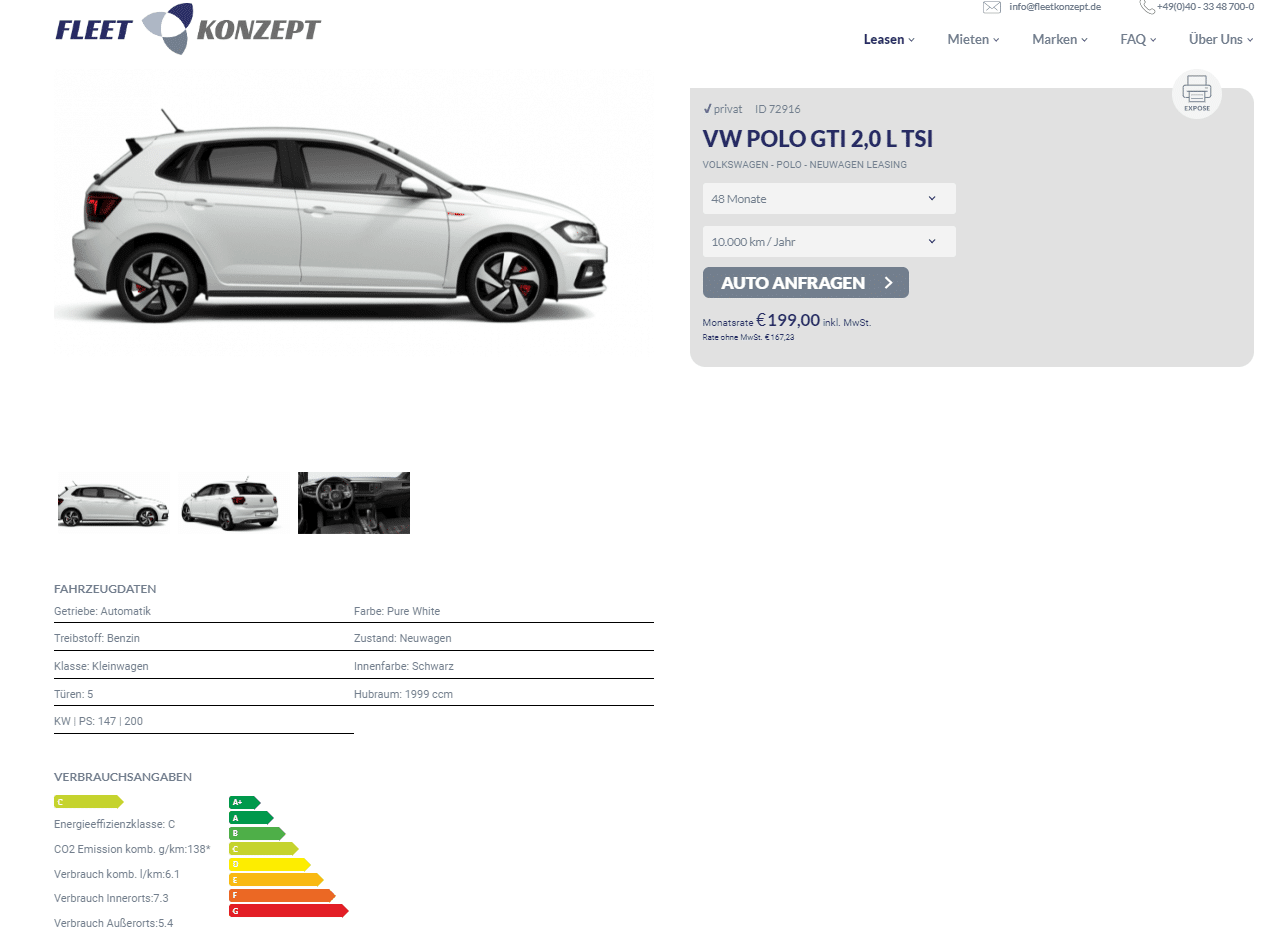Click 'Verbrauch komb. l/km:6.1' text
This screenshot has height=935, width=1276.
pos(117,874)
